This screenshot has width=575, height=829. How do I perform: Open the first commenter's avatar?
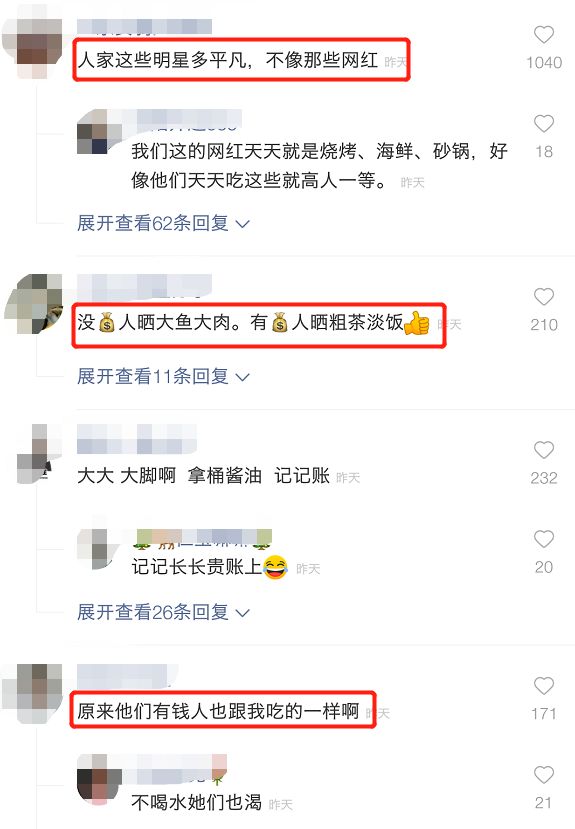[x=34, y=49]
